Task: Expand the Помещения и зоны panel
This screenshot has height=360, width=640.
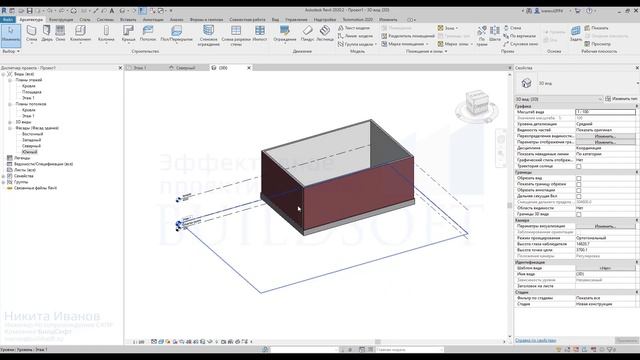Action: coord(427,51)
